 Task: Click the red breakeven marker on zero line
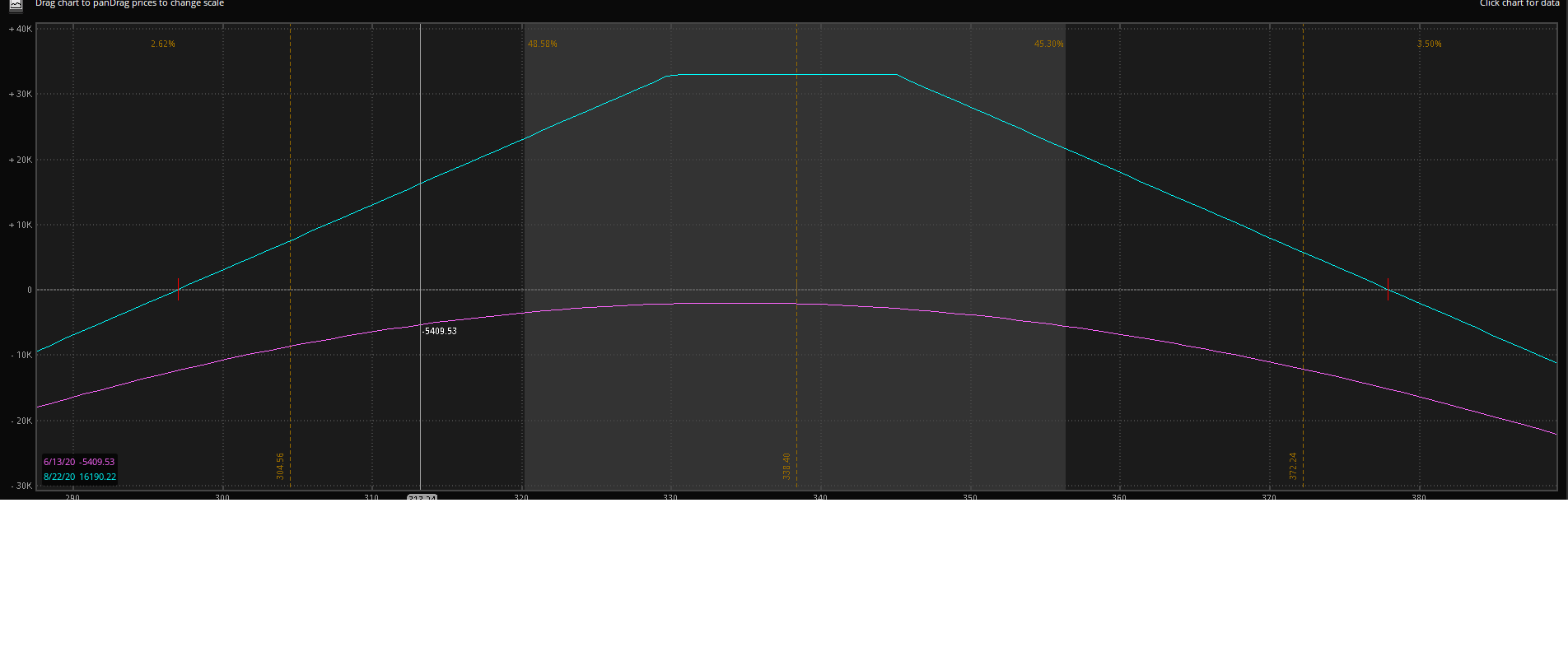tap(178, 289)
